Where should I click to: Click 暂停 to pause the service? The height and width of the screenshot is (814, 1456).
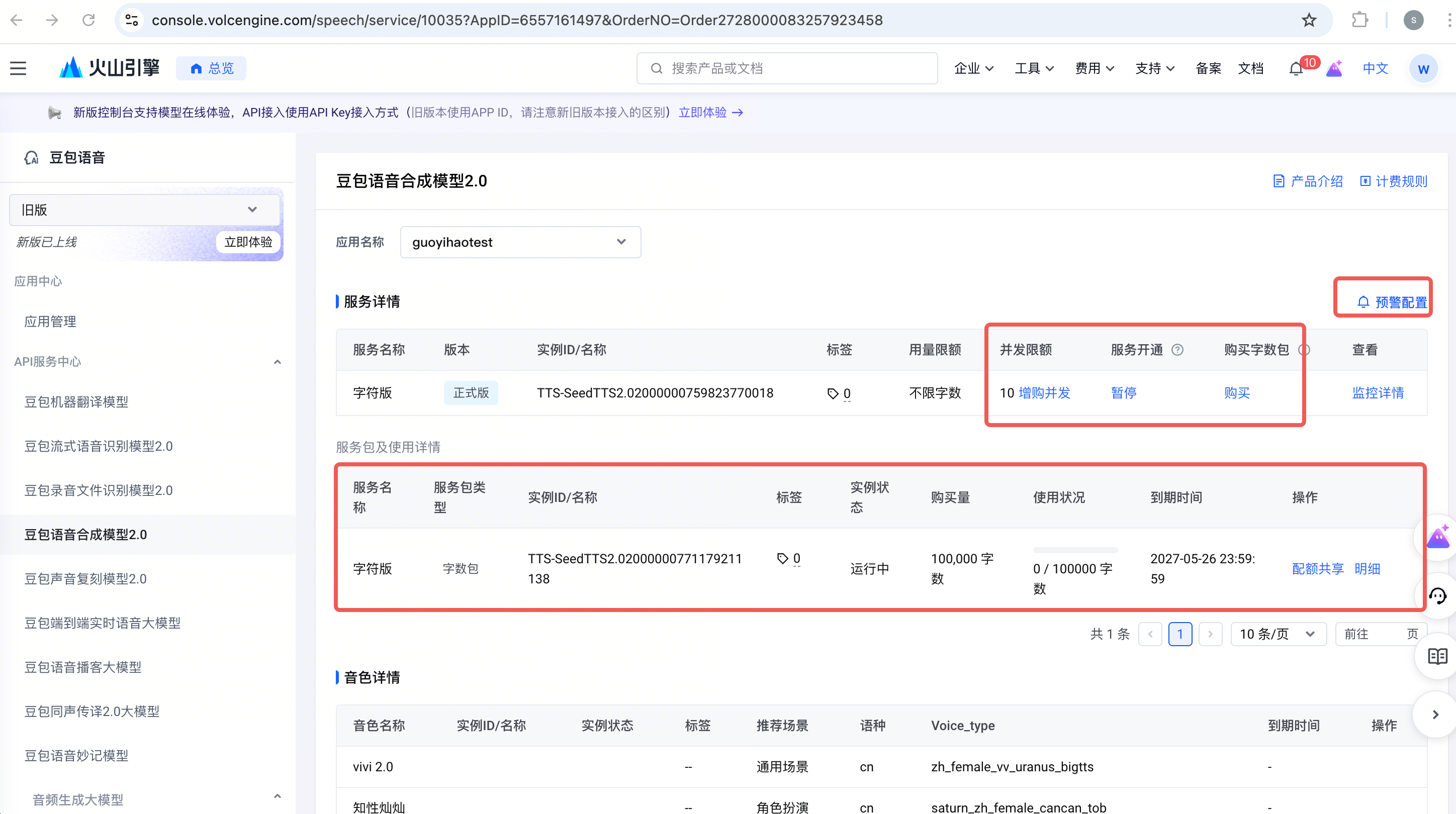(1124, 393)
